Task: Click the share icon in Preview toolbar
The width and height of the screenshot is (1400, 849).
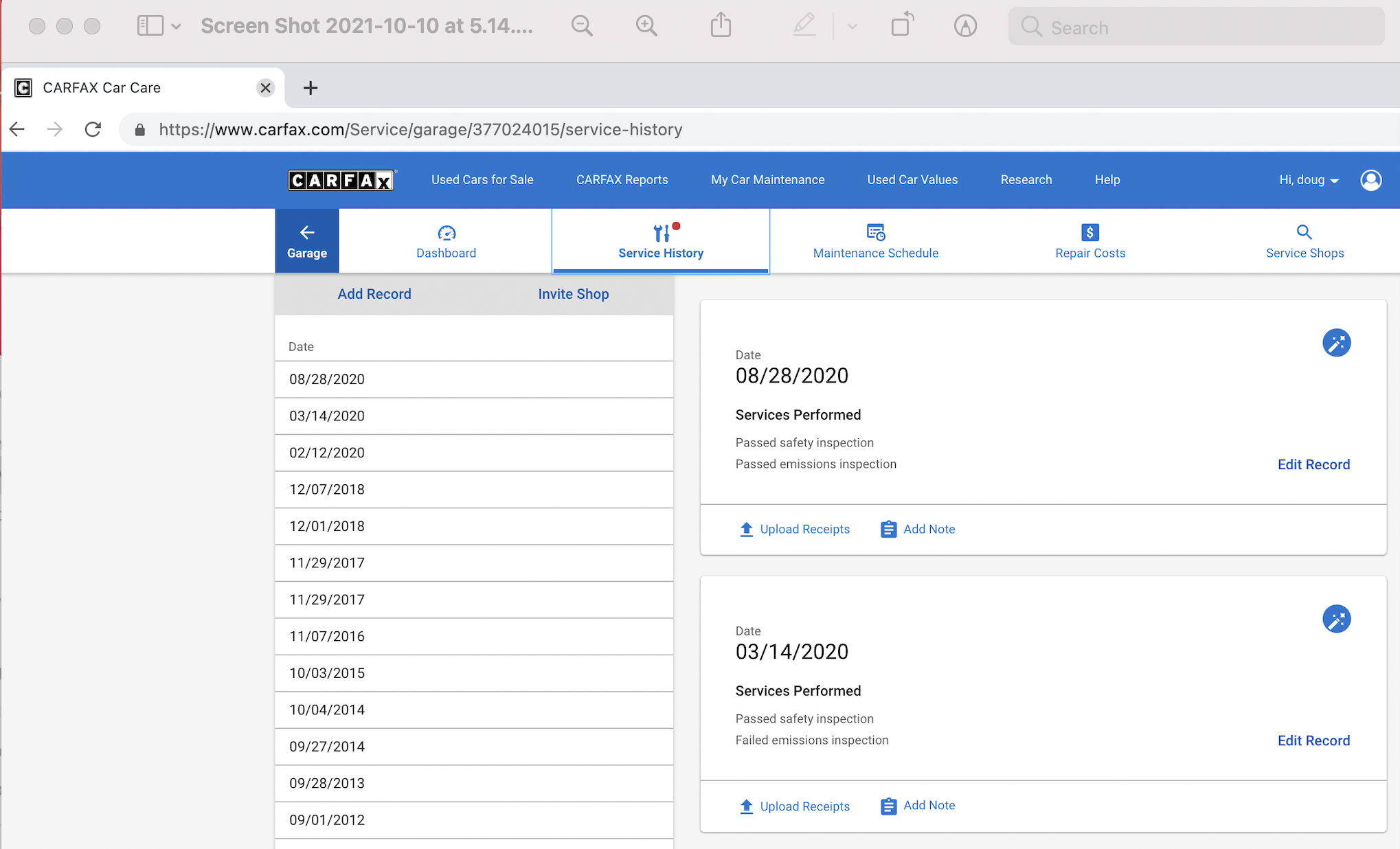Action: tap(721, 25)
